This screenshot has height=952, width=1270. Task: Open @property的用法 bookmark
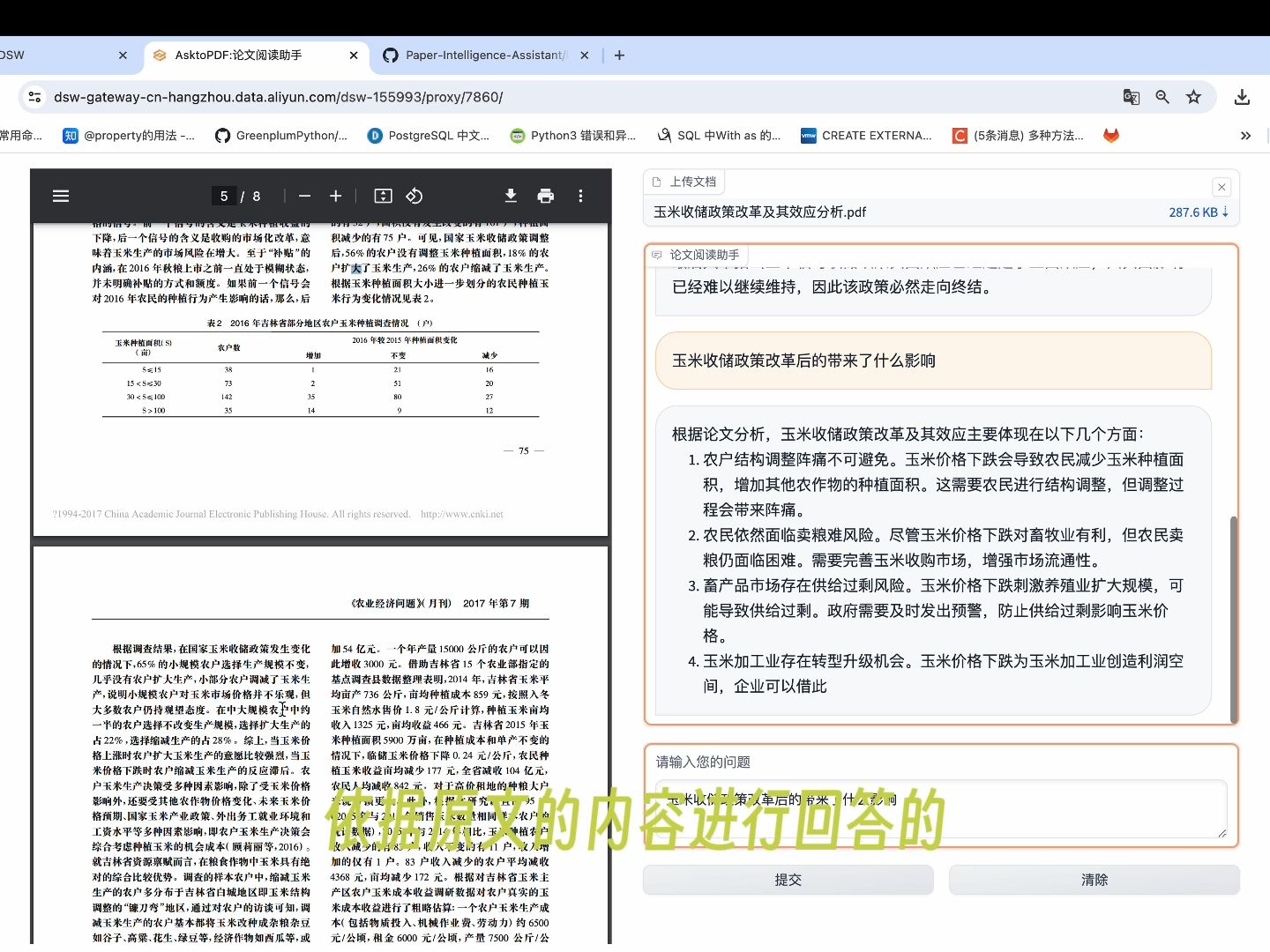click(x=129, y=135)
